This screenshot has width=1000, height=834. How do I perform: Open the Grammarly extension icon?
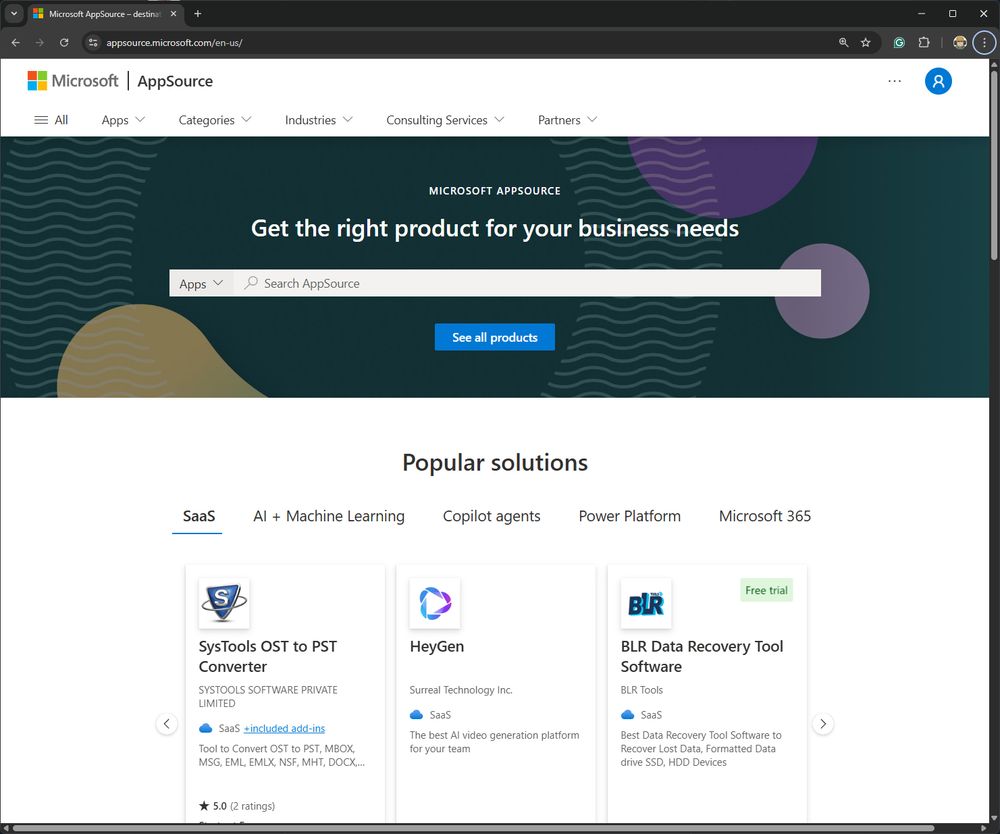click(899, 43)
